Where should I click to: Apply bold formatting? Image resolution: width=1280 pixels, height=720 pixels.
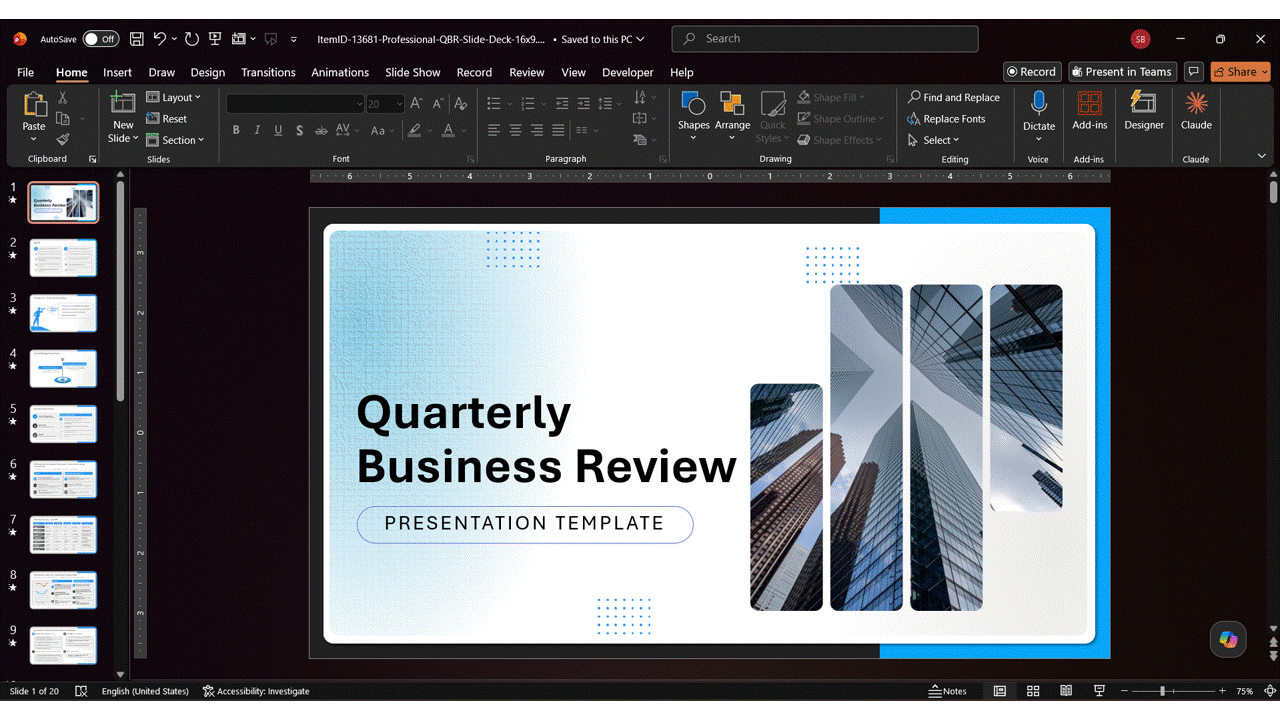point(236,130)
